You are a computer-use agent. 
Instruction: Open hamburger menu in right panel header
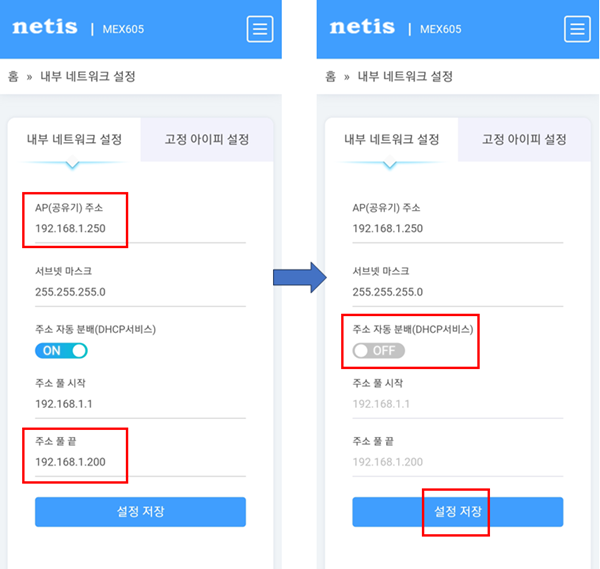pos(577,29)
